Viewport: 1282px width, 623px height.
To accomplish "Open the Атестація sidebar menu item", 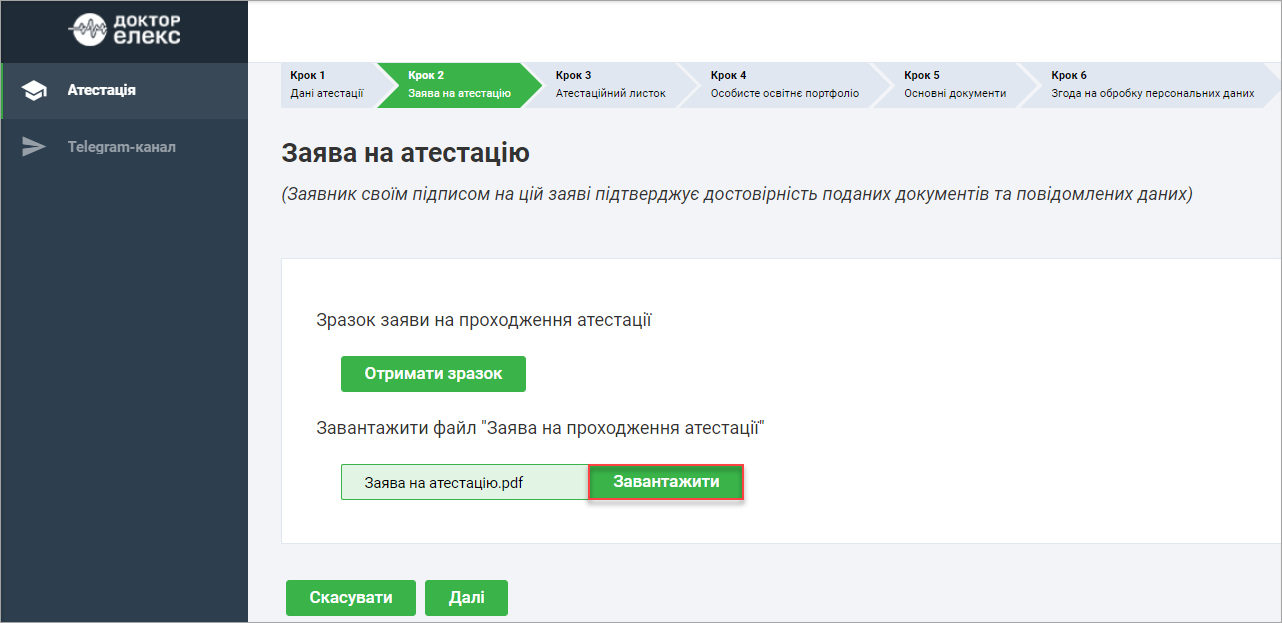I will coord(102,91).
